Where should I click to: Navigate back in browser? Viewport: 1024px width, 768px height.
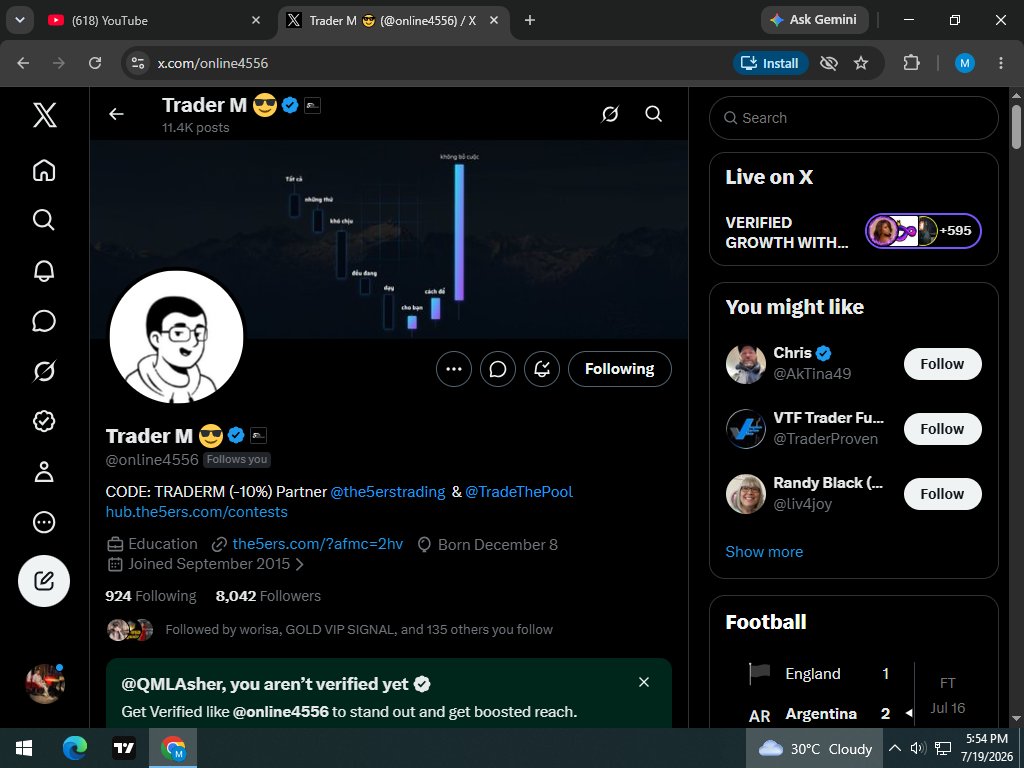pyautogui.click(x=23, y=63)
